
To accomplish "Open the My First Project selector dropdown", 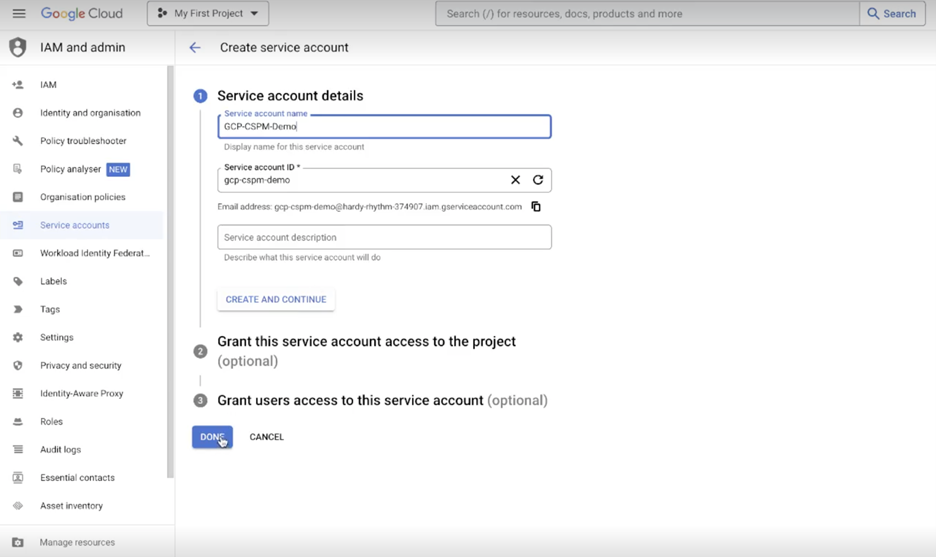I will [208, 14].
